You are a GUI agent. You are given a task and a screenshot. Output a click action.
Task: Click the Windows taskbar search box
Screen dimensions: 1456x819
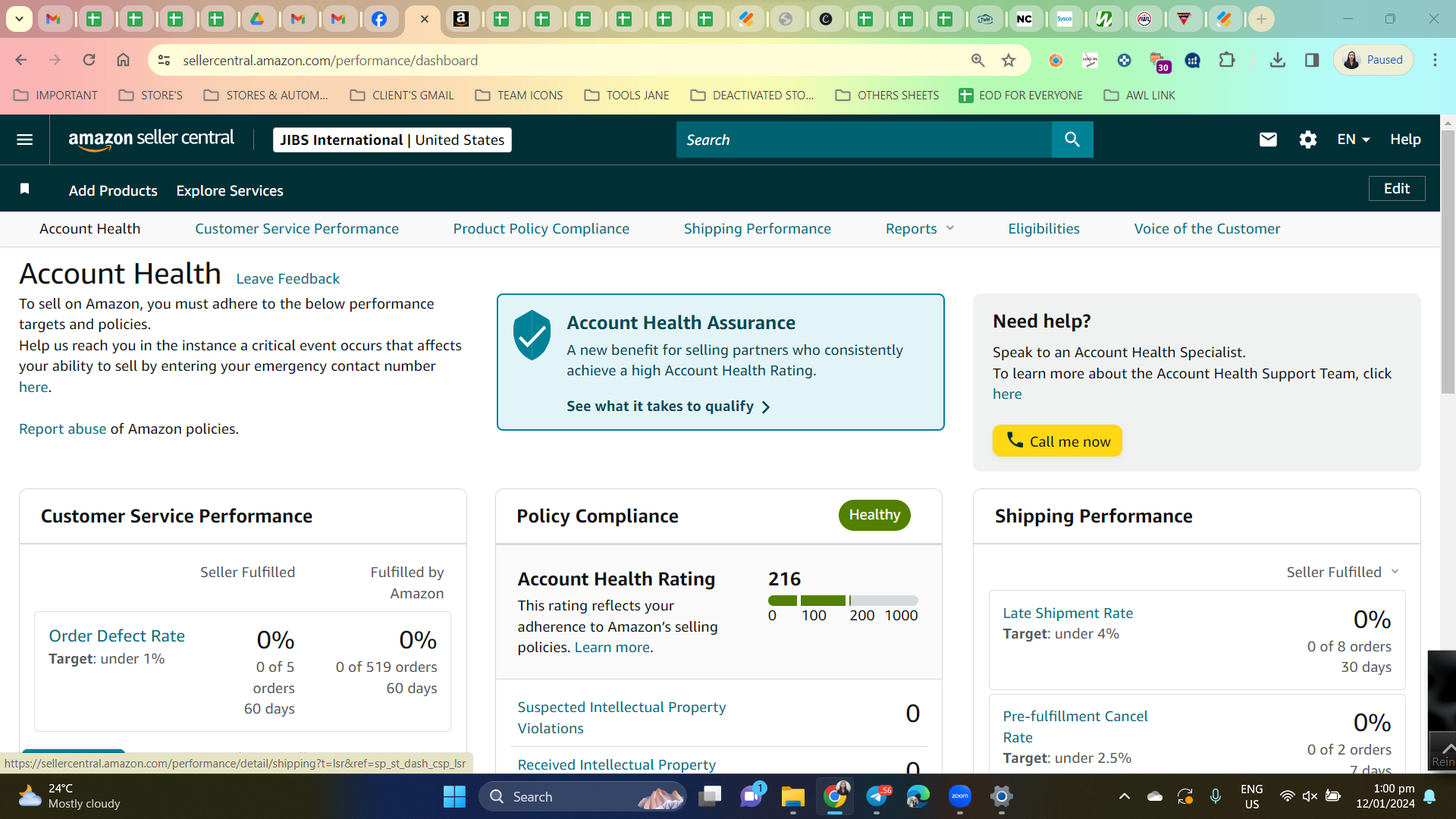click(x=582, y=796)
